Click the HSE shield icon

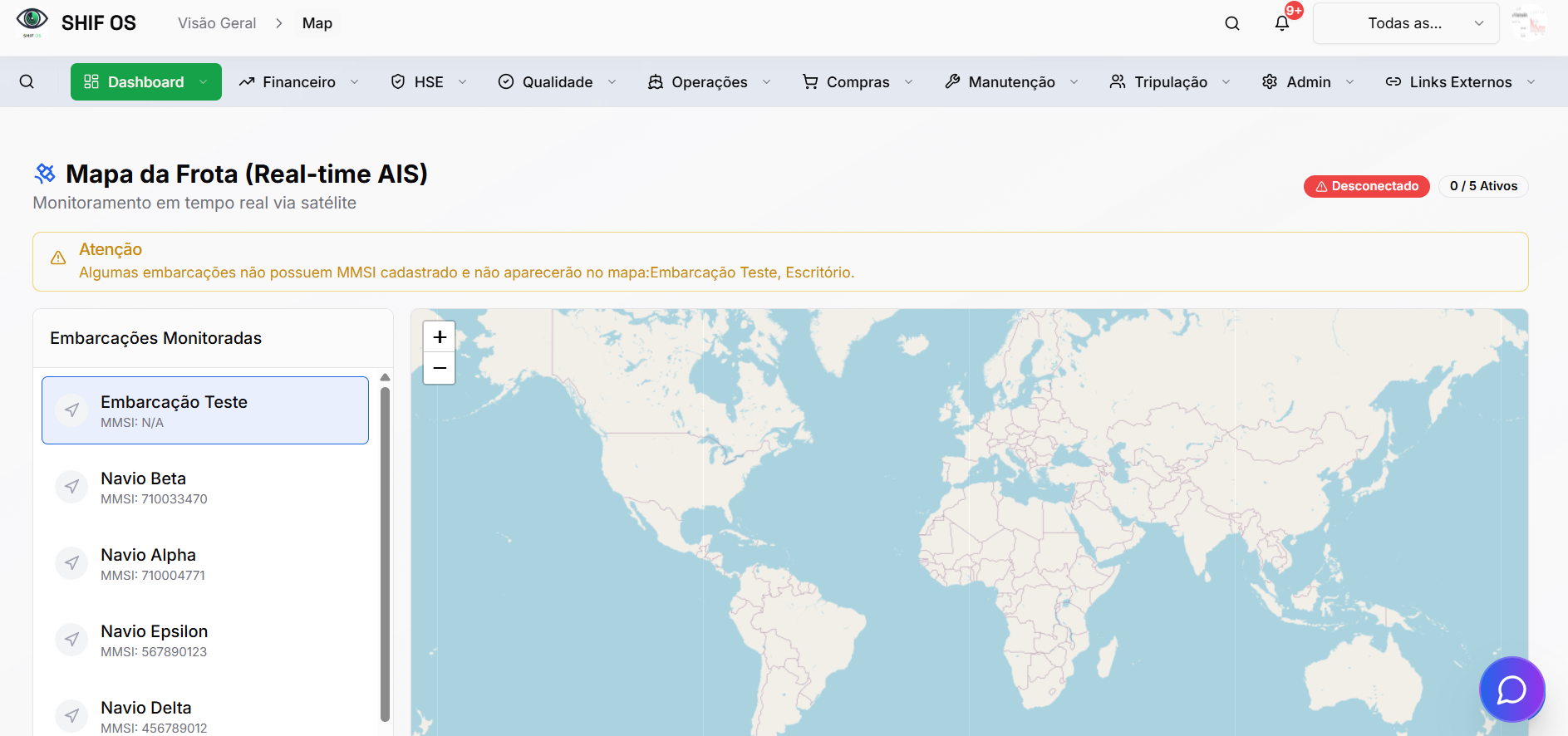point(398,81)
